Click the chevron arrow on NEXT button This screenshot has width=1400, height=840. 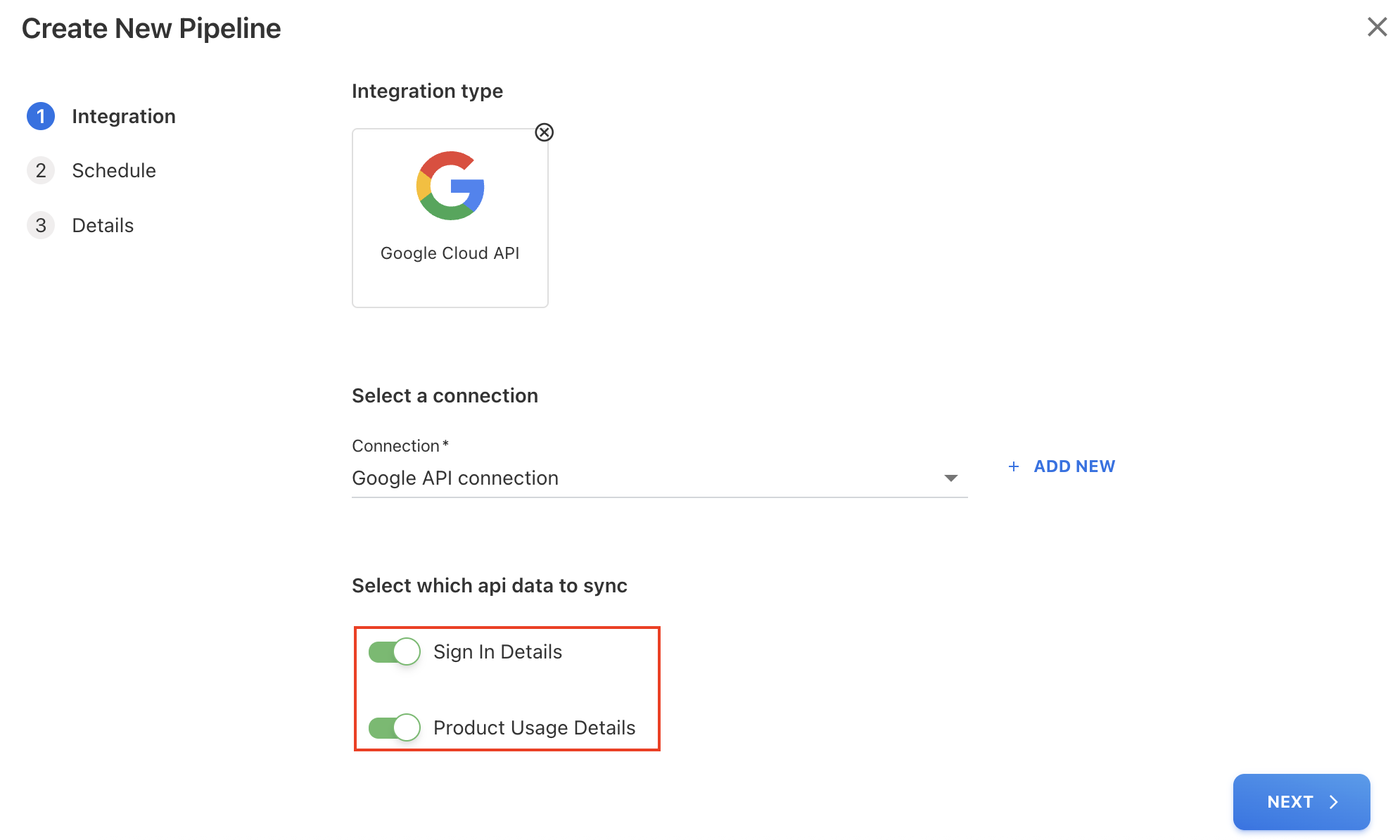(1333, 802)
